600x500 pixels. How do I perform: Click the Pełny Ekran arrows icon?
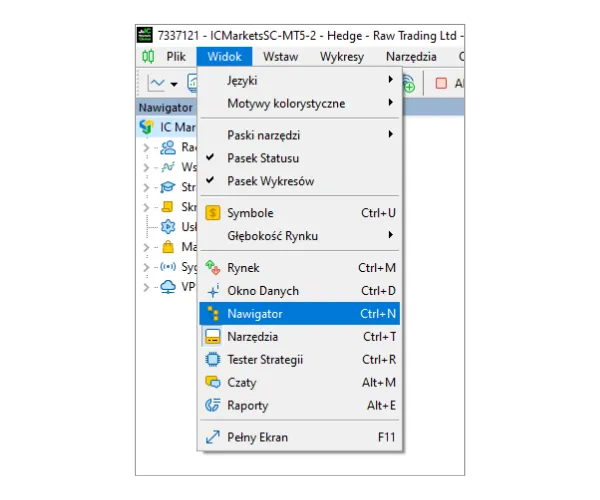212,438
